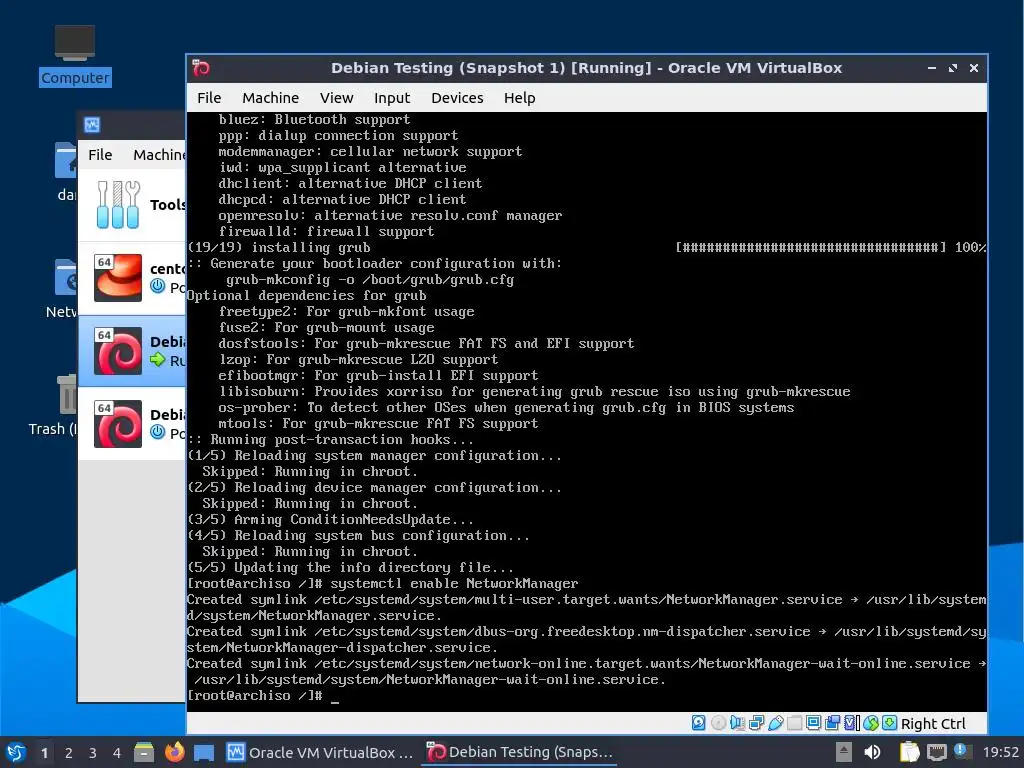Viewport: 1024px width, 768px height.
Task: Click '(19/19) installing grub' line
Action: tap(279, 248)
